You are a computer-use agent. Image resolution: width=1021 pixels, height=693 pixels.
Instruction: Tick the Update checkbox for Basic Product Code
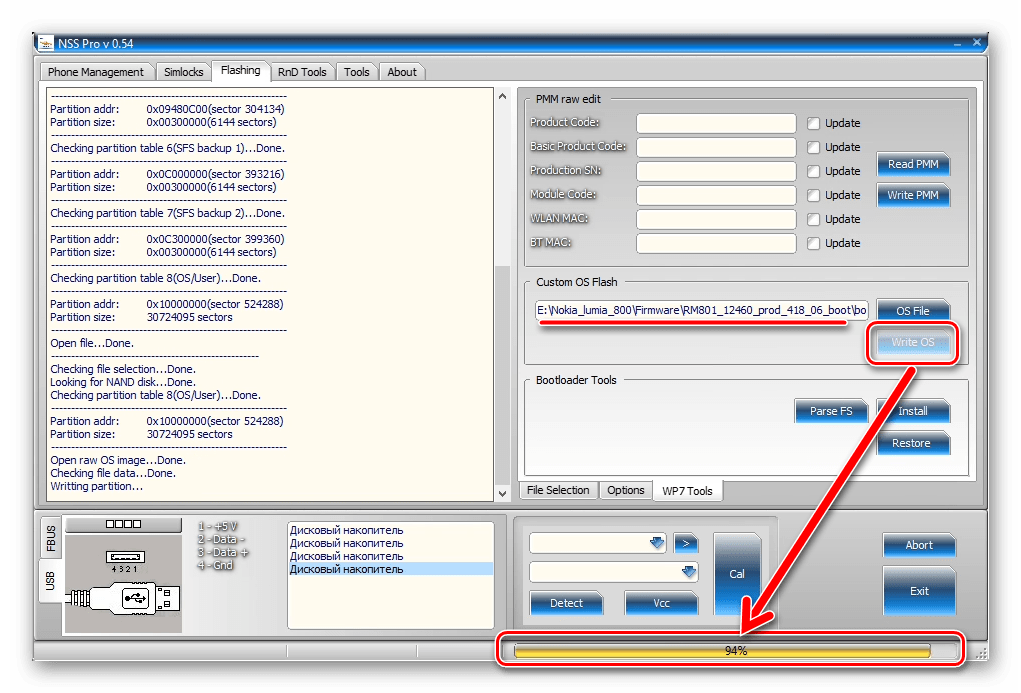coord(813,147)
